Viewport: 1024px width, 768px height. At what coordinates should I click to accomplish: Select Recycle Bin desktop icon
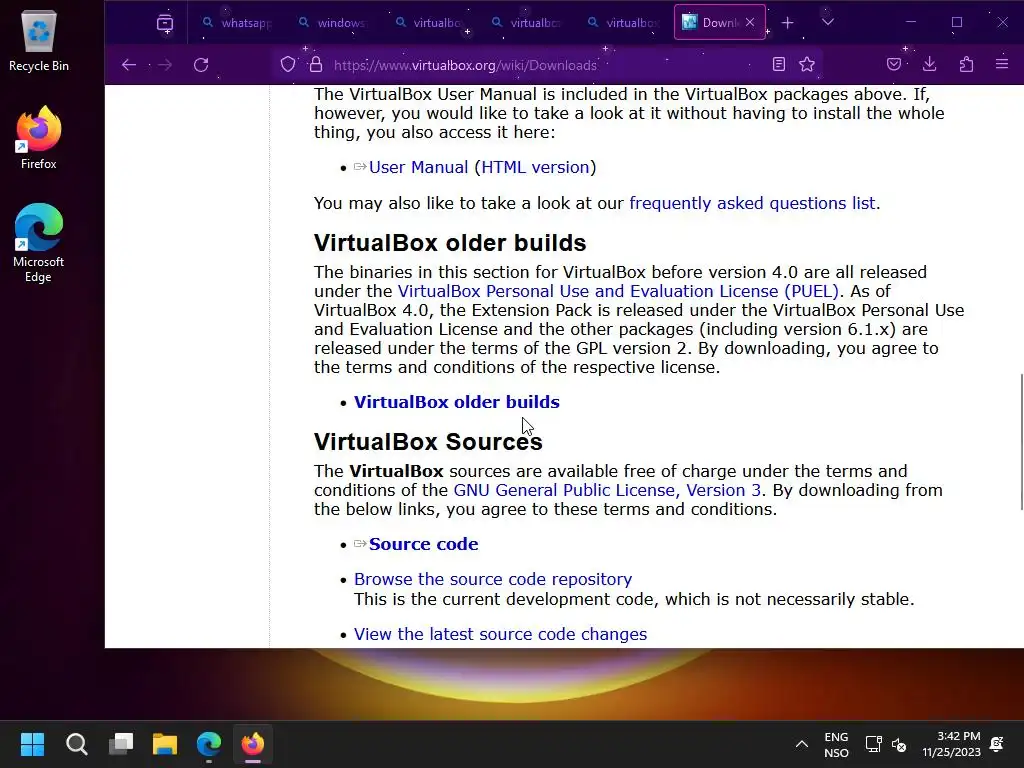[x=39, y=40]
